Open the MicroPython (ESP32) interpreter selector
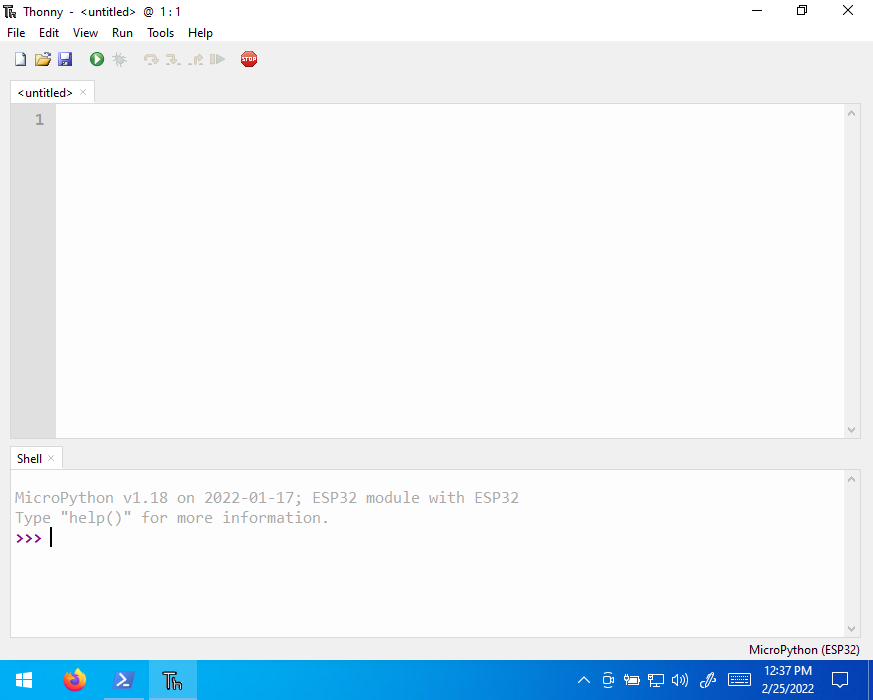The height and width of the screenshot is (700, 873). coord(804,649)
